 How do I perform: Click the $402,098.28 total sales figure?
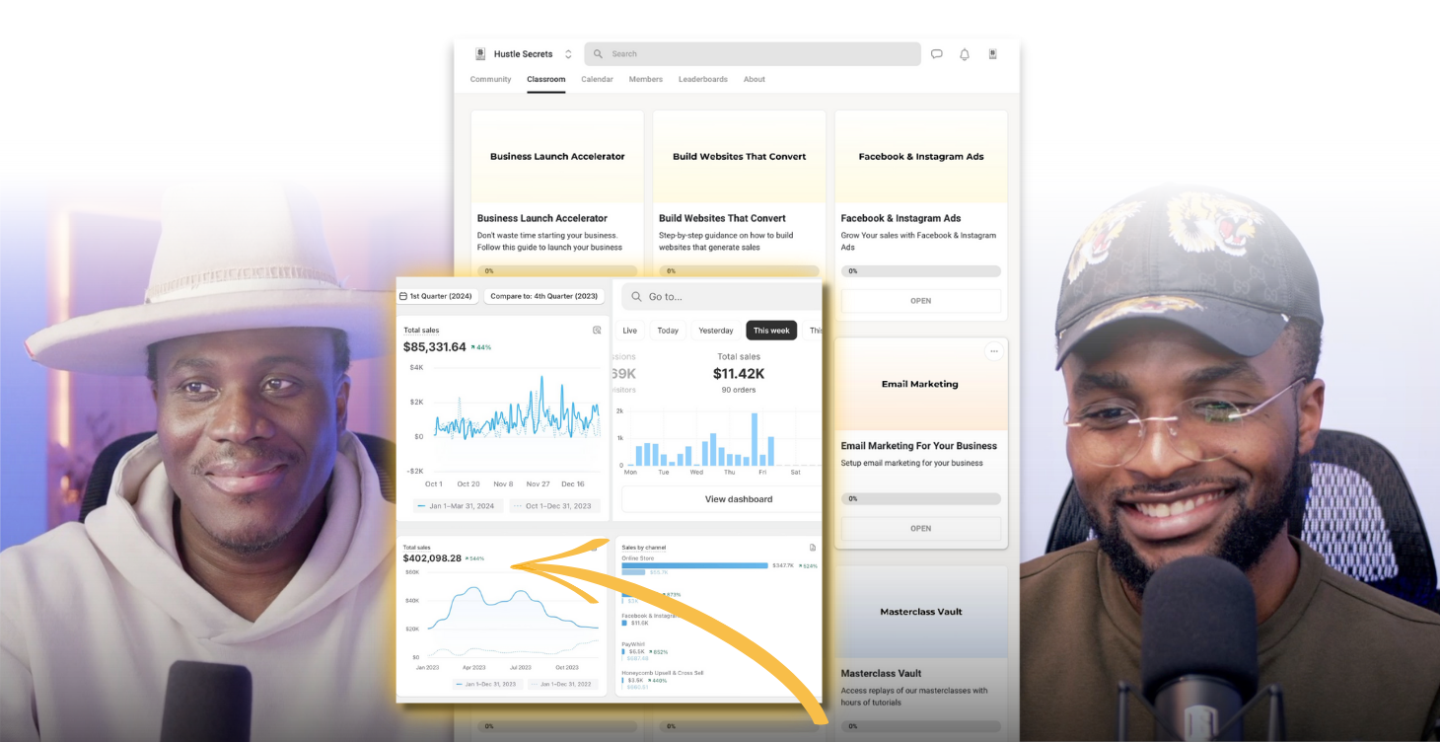pos(432,558)
